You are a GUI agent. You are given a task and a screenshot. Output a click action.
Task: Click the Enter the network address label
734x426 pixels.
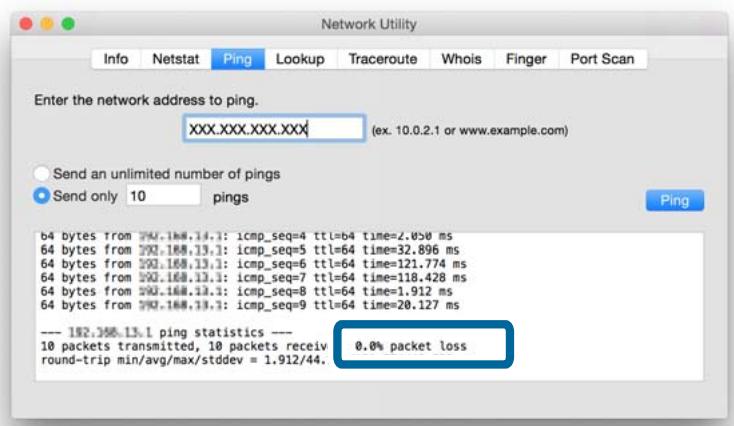pyautogui.click(x=146, y=100)
